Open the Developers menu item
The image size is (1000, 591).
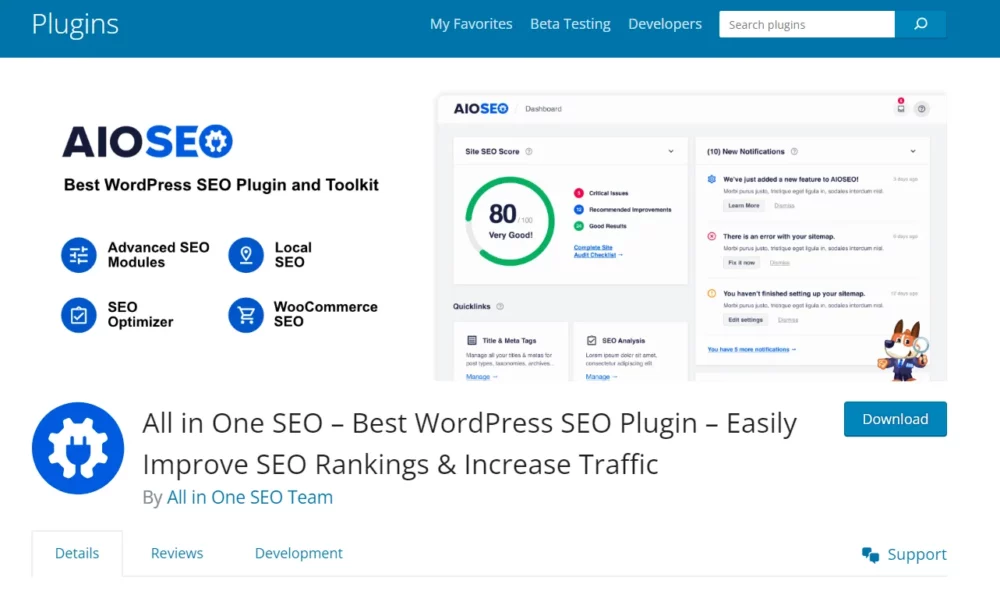665,24
